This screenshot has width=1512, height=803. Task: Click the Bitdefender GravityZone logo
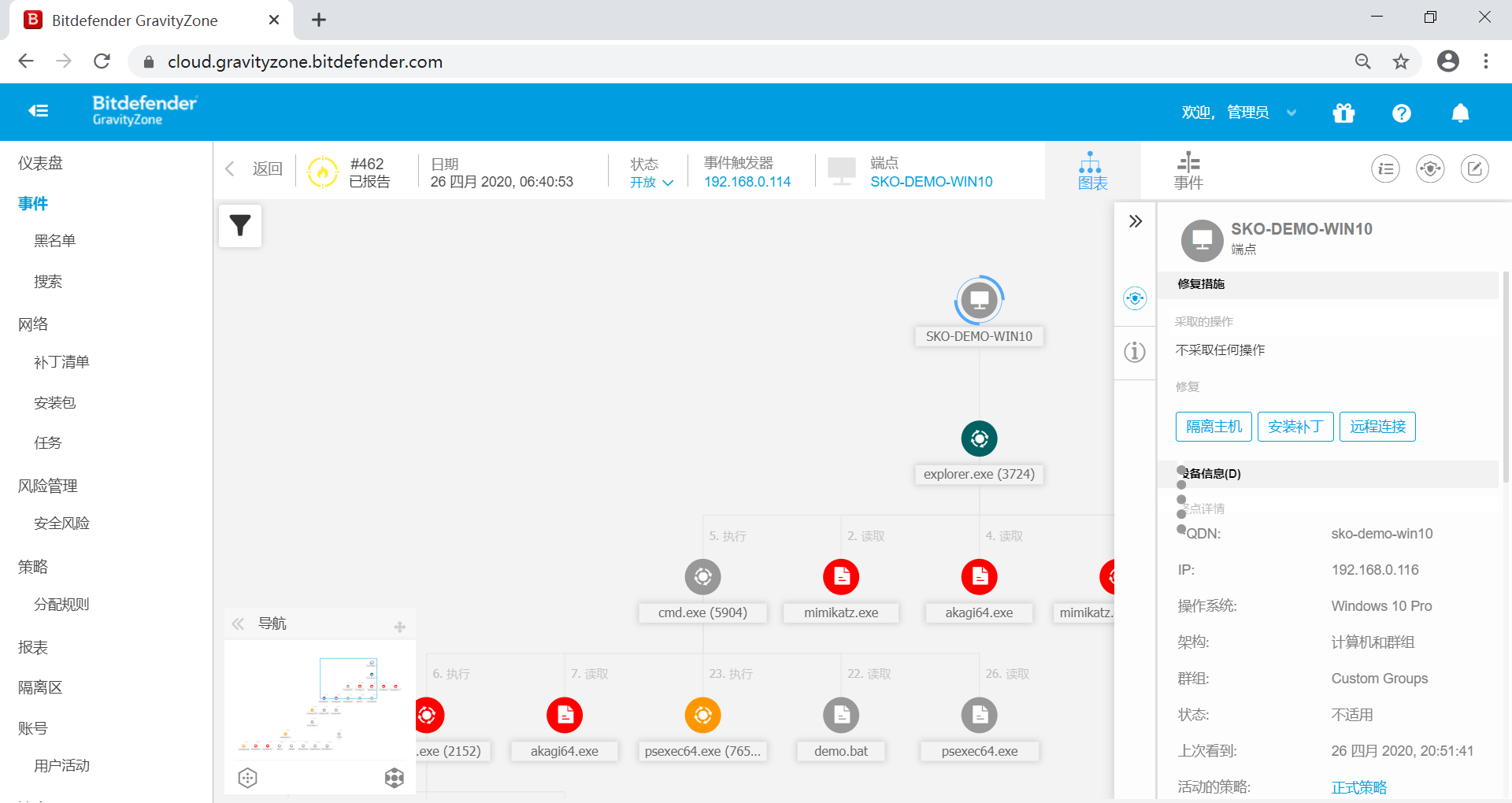pos(145,110)
